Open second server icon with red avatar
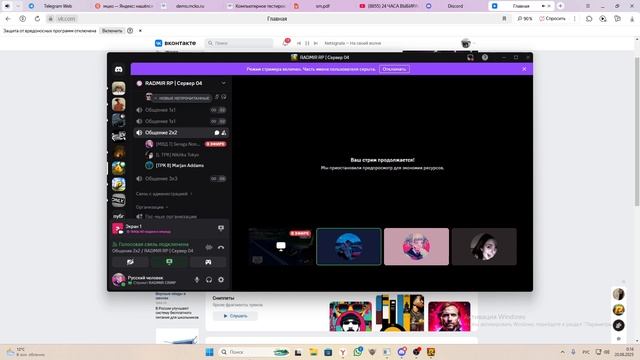Viewport: 640px width, 360px height. pos(119,104)
